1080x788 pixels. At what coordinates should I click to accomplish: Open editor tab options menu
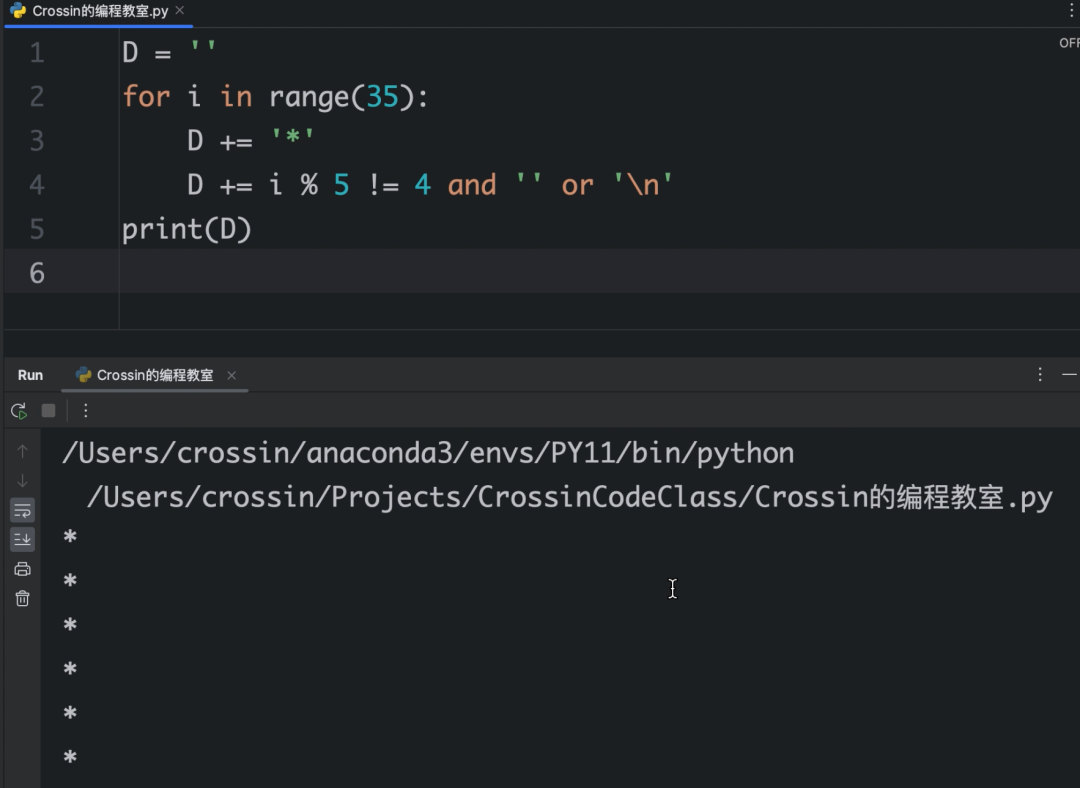pyautogui.click(x=1072, y=10)
